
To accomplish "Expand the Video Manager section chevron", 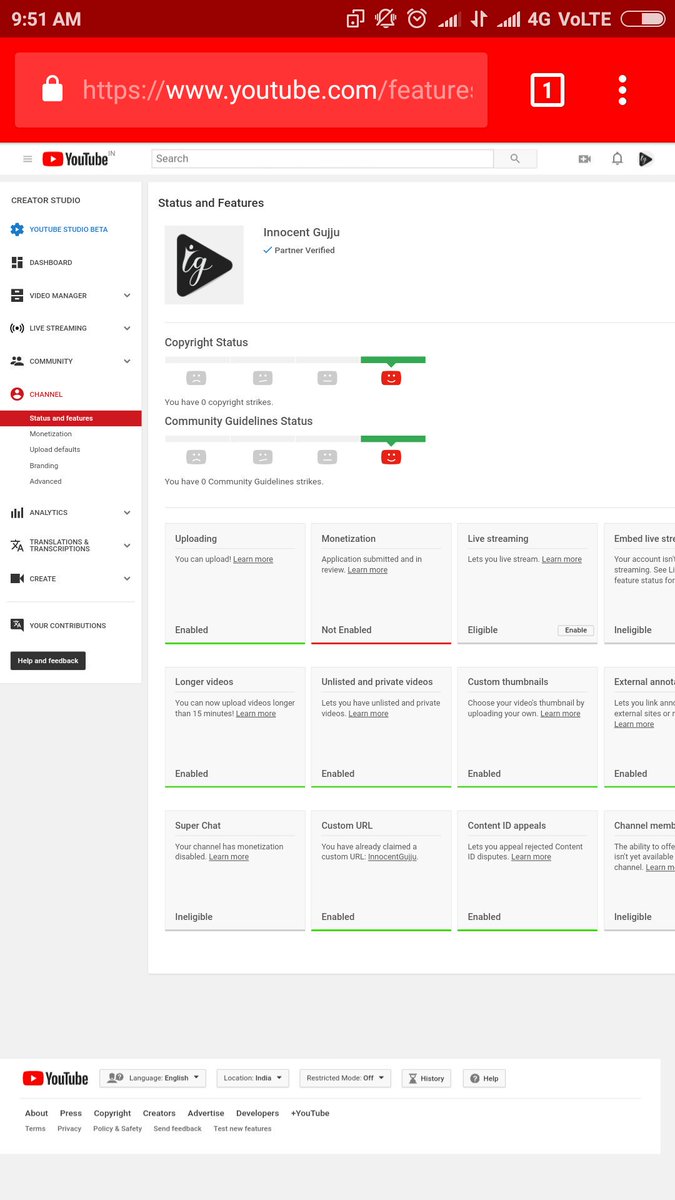I will [x=127, y=295].
